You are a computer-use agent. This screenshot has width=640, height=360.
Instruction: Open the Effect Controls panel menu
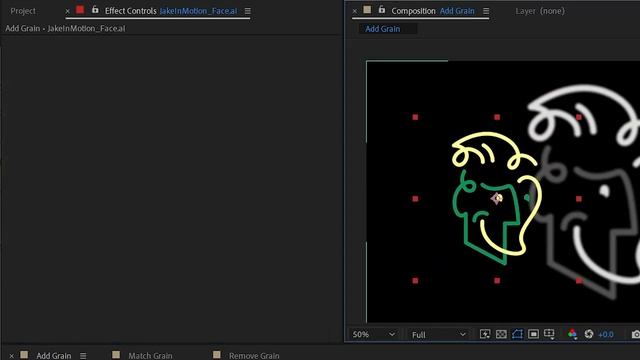point(247,11)
